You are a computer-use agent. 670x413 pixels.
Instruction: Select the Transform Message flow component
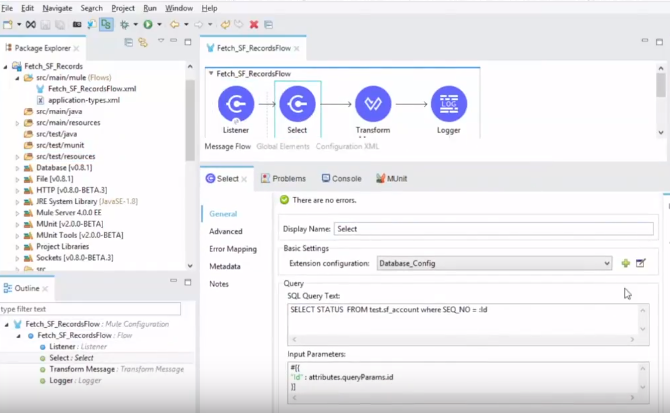[374, 103]
